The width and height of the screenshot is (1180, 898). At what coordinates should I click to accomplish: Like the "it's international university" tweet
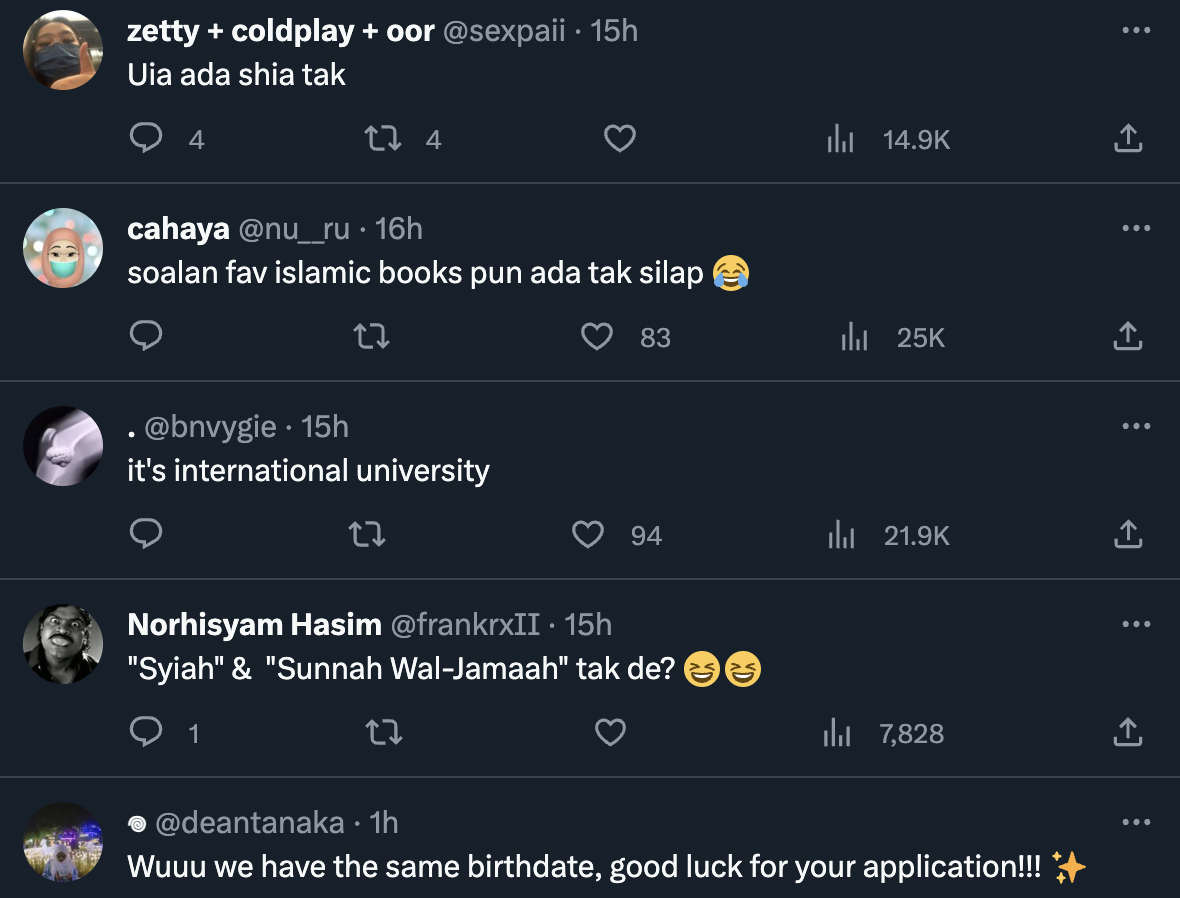coord(588,535)
